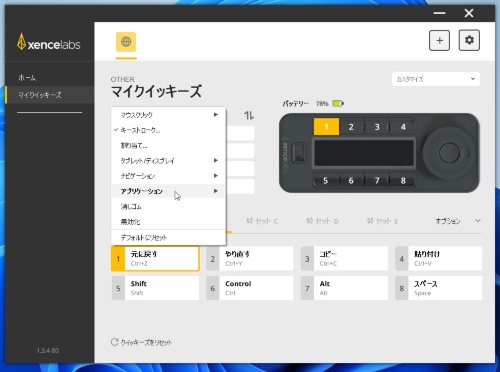Screen dimensions: 500x372
Task: Select key 3 コピー Ctrl+C
Action: point(344,259)
